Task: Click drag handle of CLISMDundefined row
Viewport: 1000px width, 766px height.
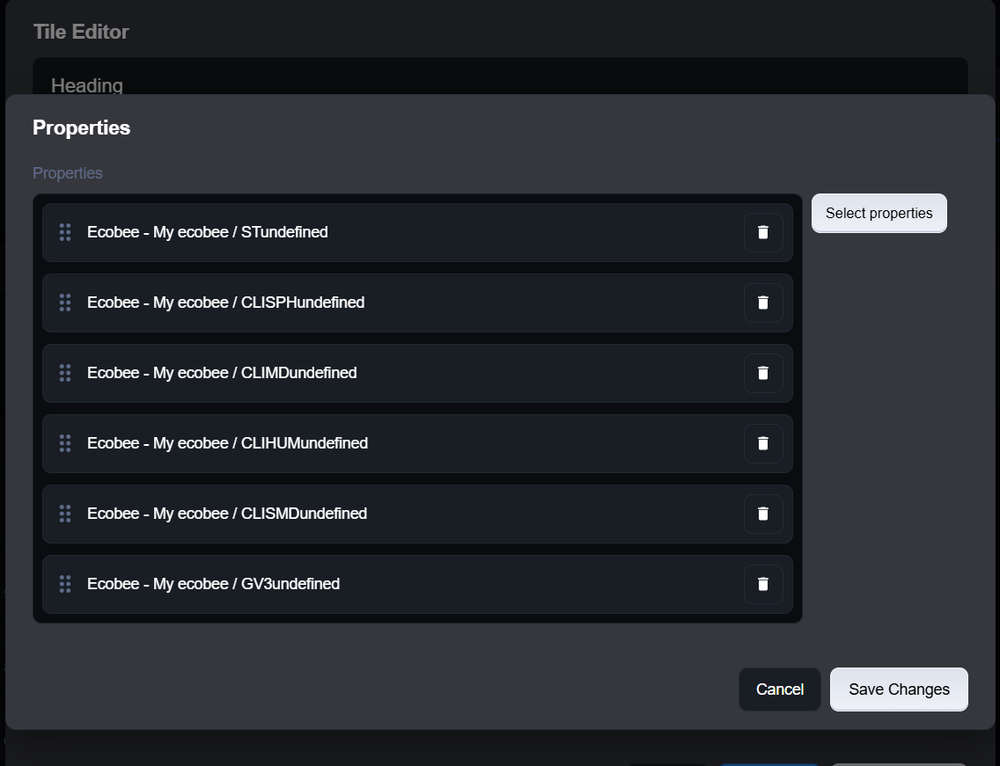Action: (x=65, y=513)
